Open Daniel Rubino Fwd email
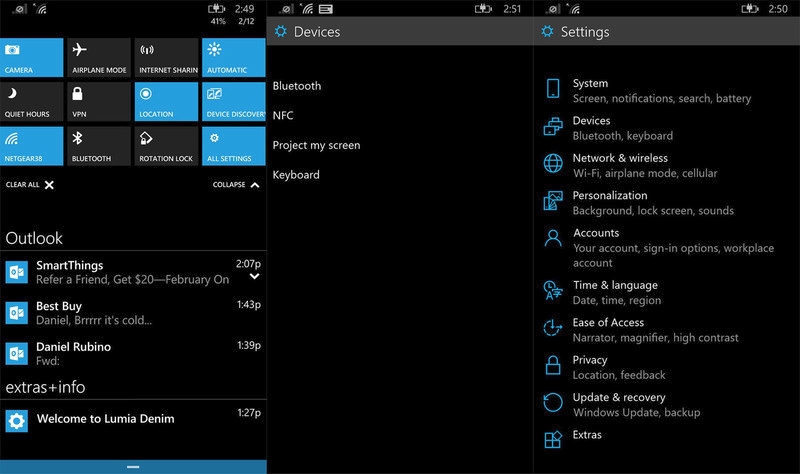The height and width of the screenshot is (474, 800). point(133,354)
